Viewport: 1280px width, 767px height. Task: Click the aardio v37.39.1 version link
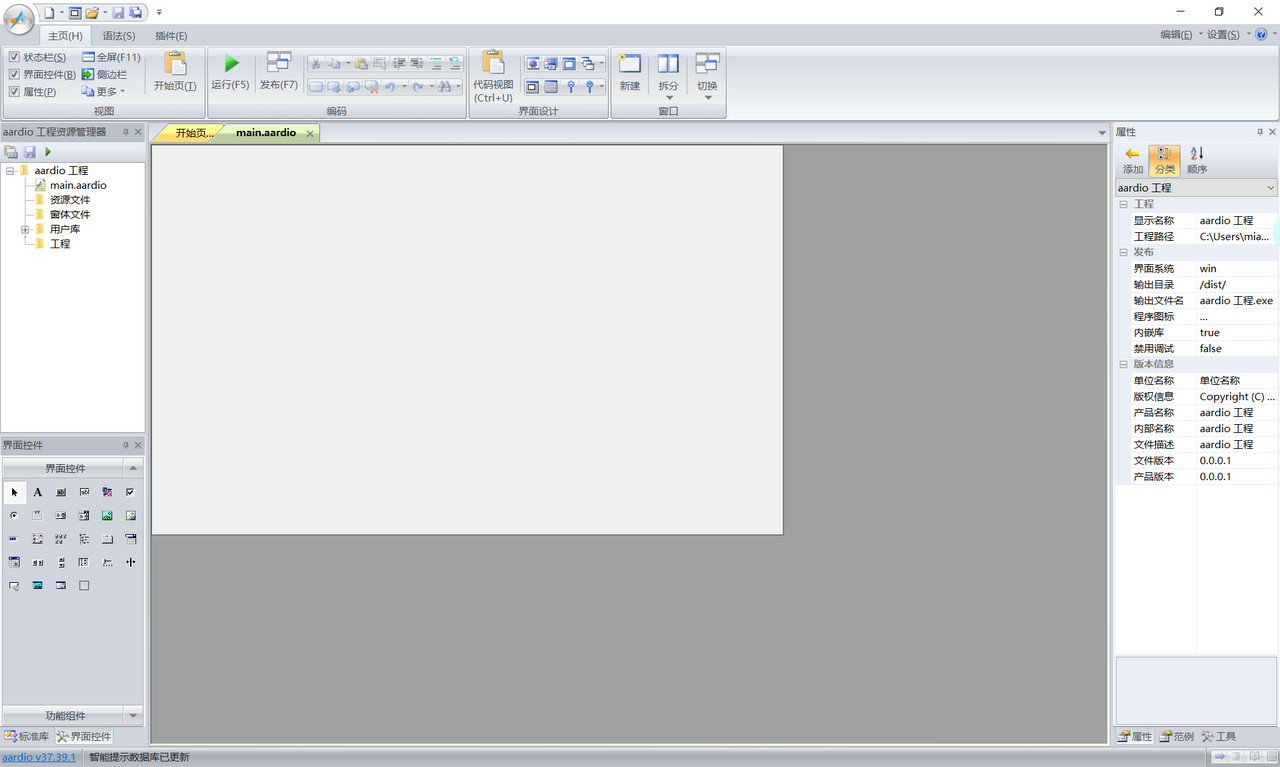pos(38,757)
